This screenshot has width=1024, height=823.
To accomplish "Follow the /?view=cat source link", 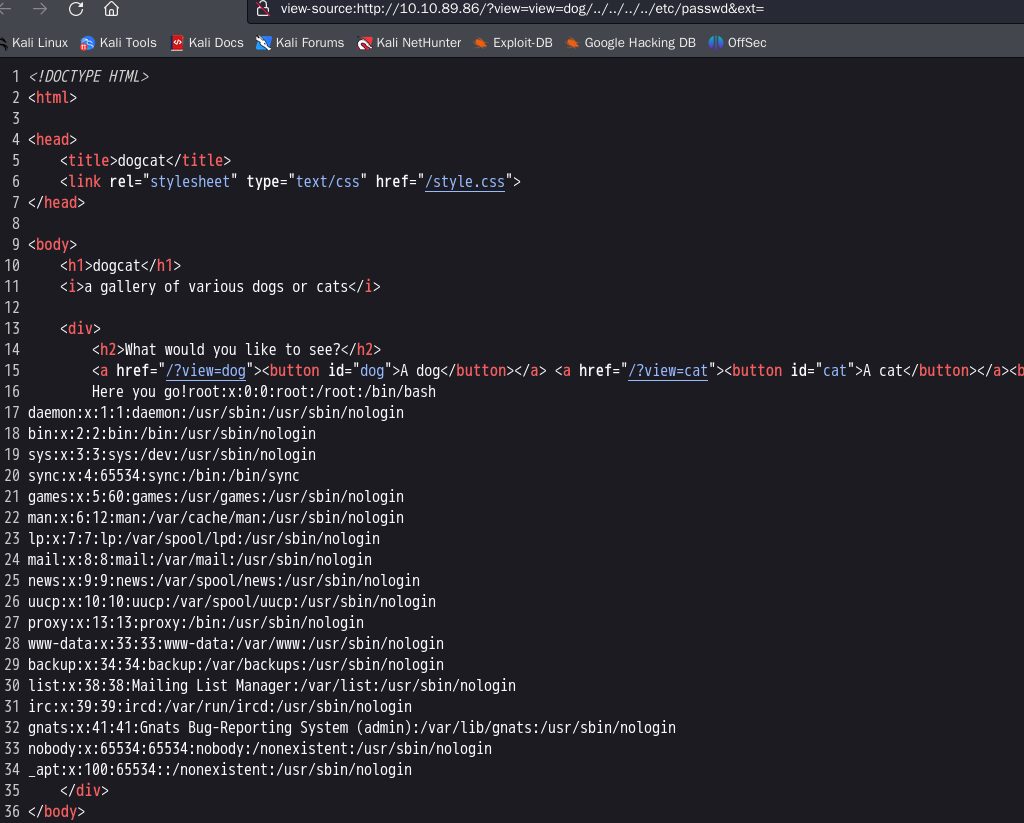I will tap(667, 370).
